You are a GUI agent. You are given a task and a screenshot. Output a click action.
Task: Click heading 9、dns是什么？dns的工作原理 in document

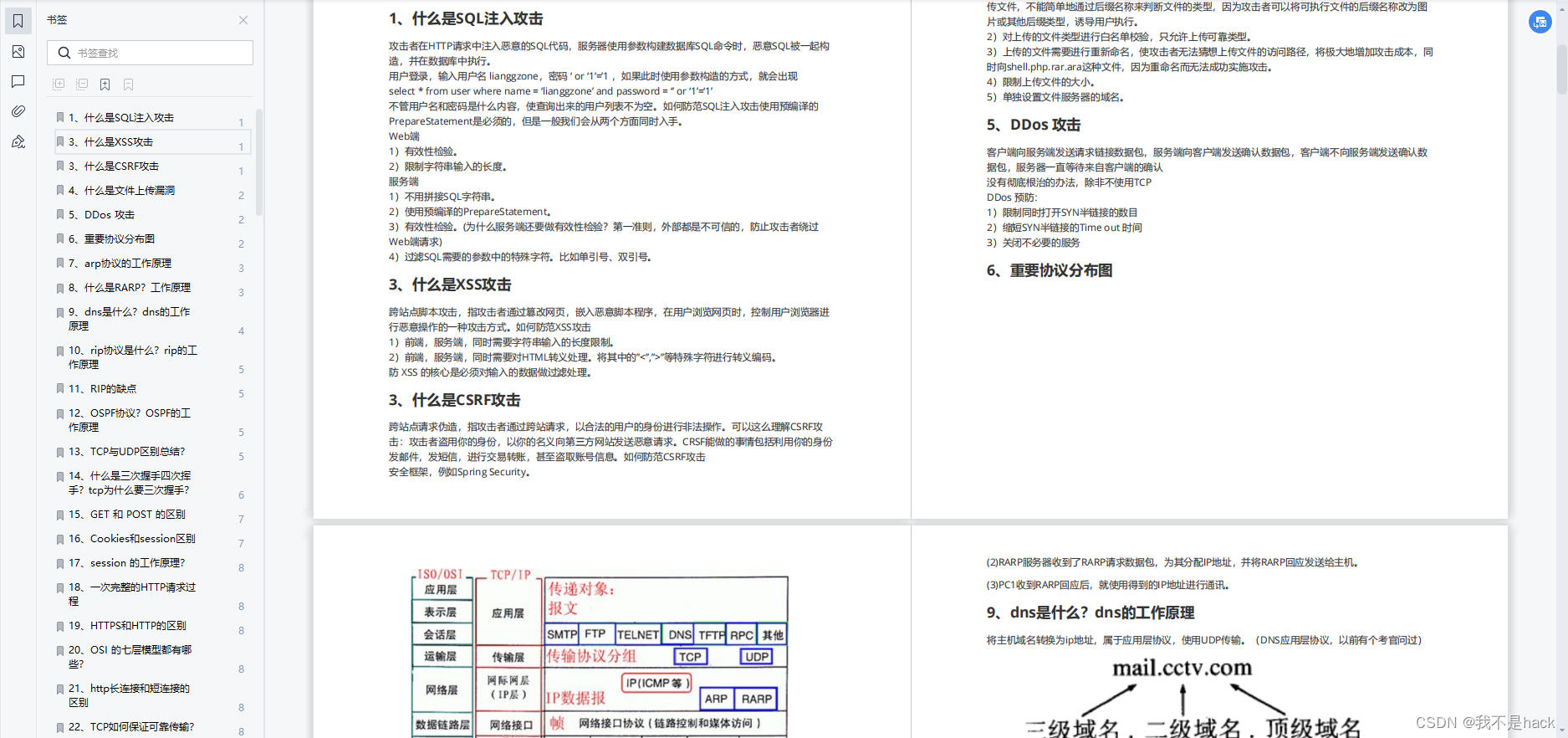point(1090,612)
